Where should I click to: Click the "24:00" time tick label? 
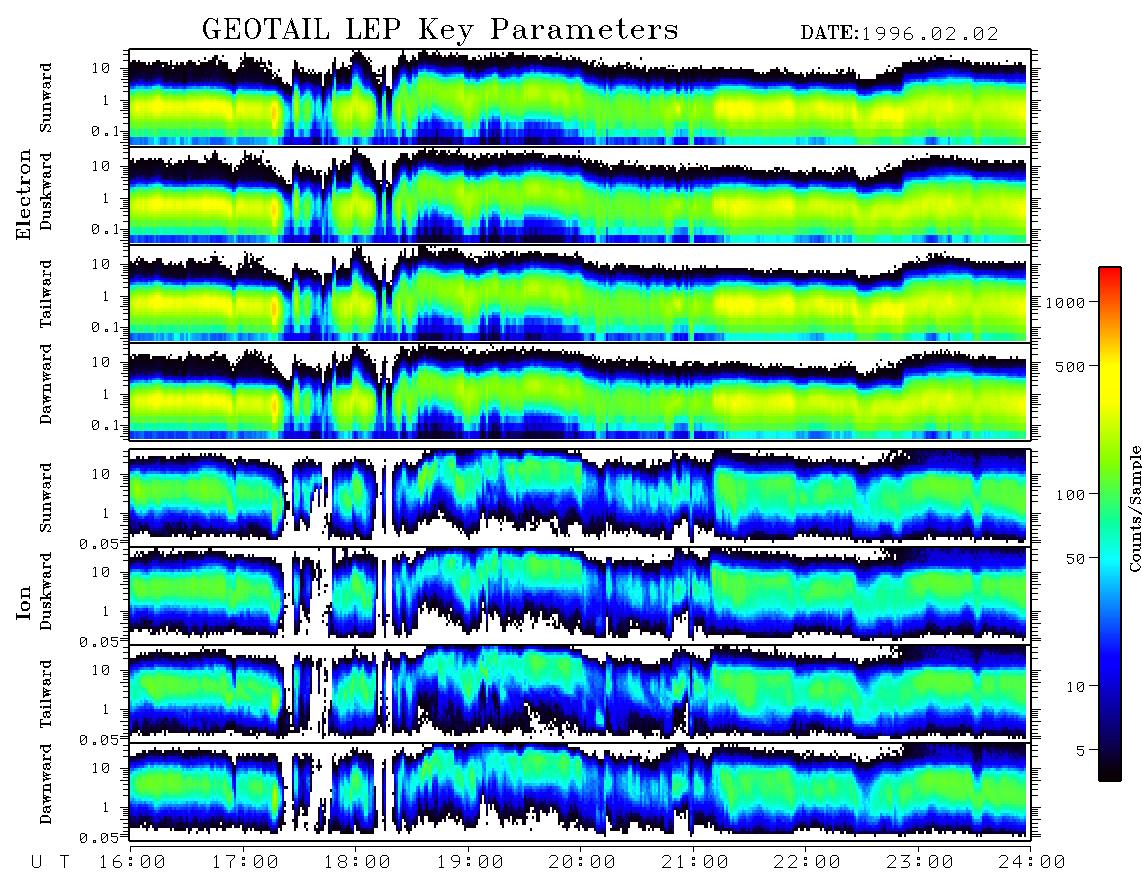click(1032, 863)
